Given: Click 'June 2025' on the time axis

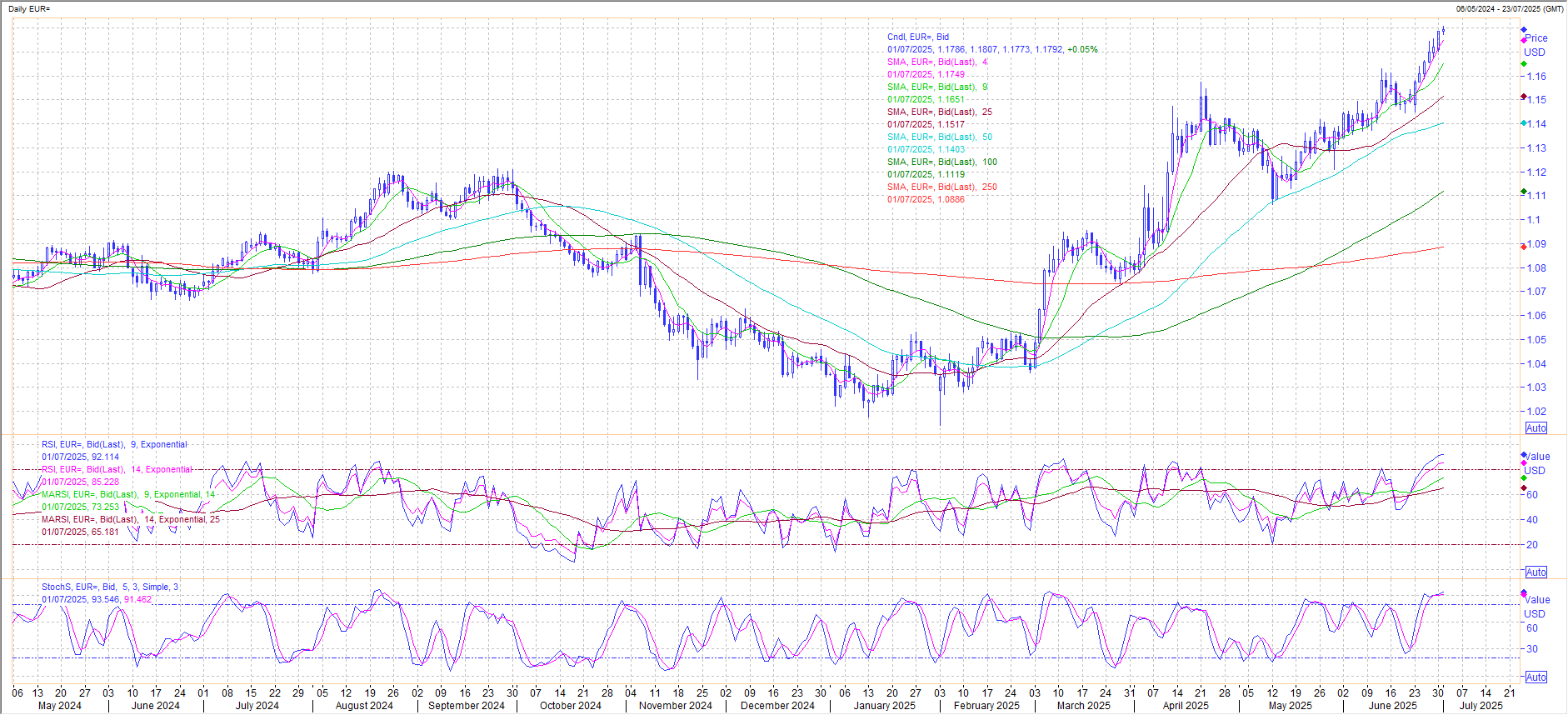Looking at the screenshot, I should [1393, 706].
